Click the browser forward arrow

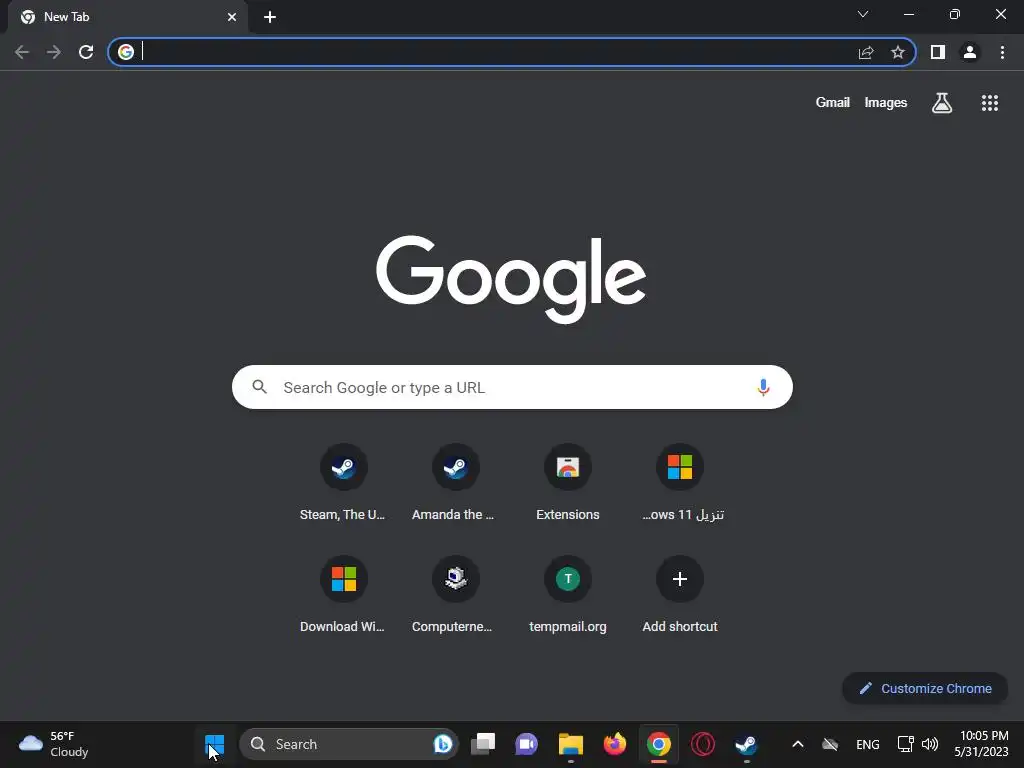click(x=54, y=52)
